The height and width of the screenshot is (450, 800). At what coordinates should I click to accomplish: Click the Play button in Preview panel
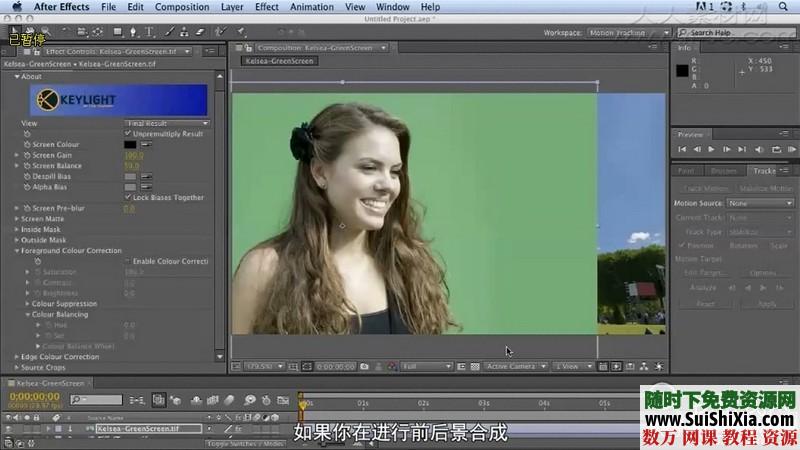(711, 149)
